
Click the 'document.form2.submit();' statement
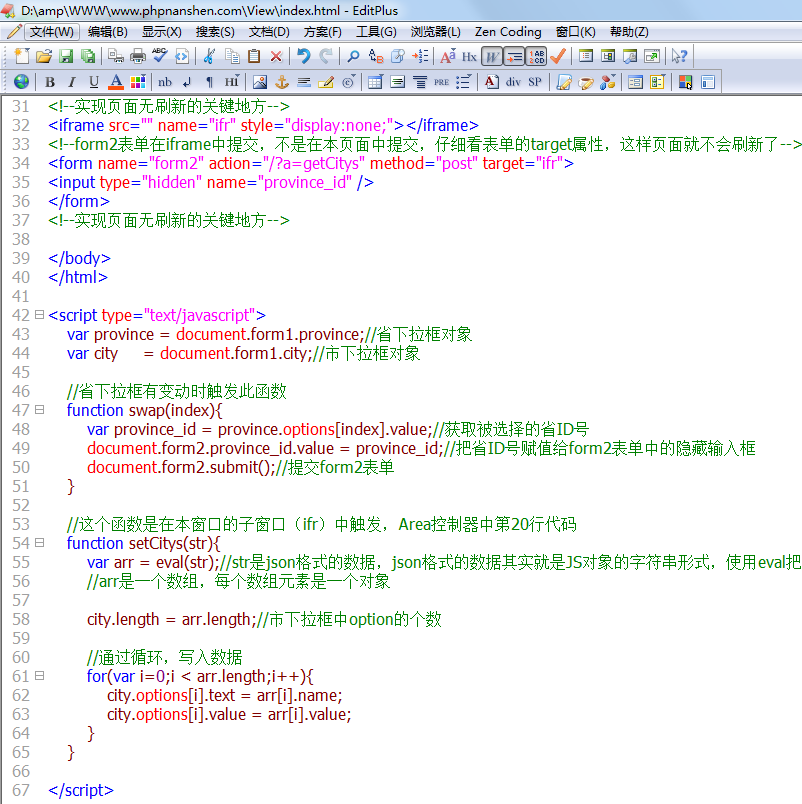point(181,467)
